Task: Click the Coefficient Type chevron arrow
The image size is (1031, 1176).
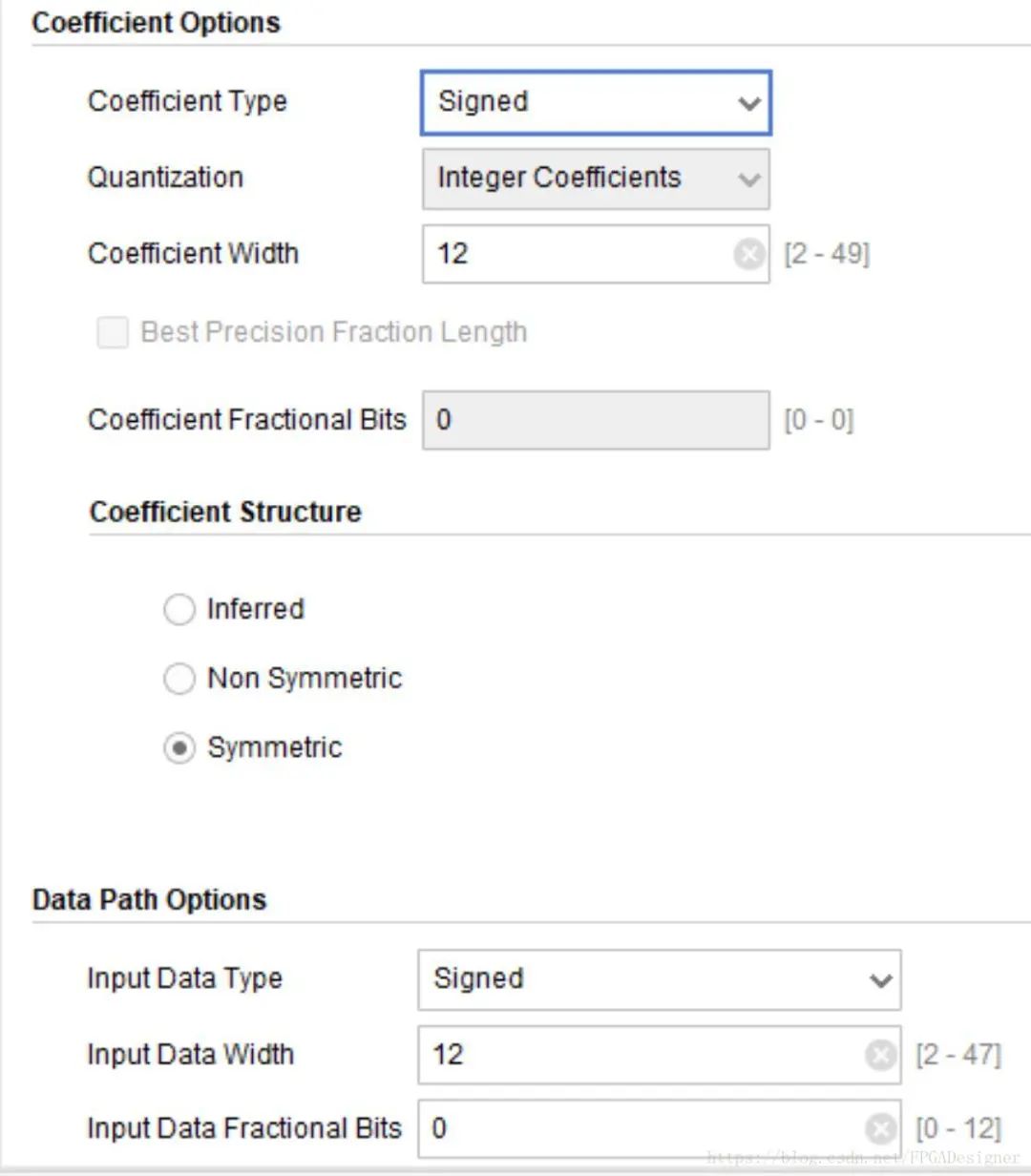Action: 749,103
